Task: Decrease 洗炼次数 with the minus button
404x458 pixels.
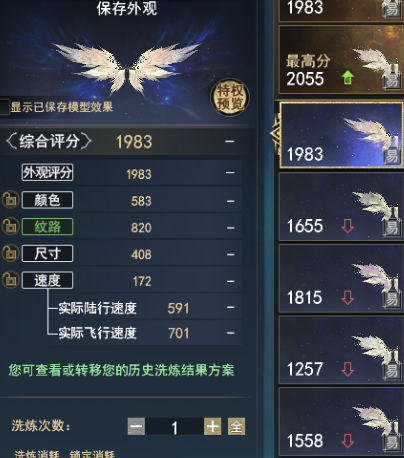Action: point(136,426)
